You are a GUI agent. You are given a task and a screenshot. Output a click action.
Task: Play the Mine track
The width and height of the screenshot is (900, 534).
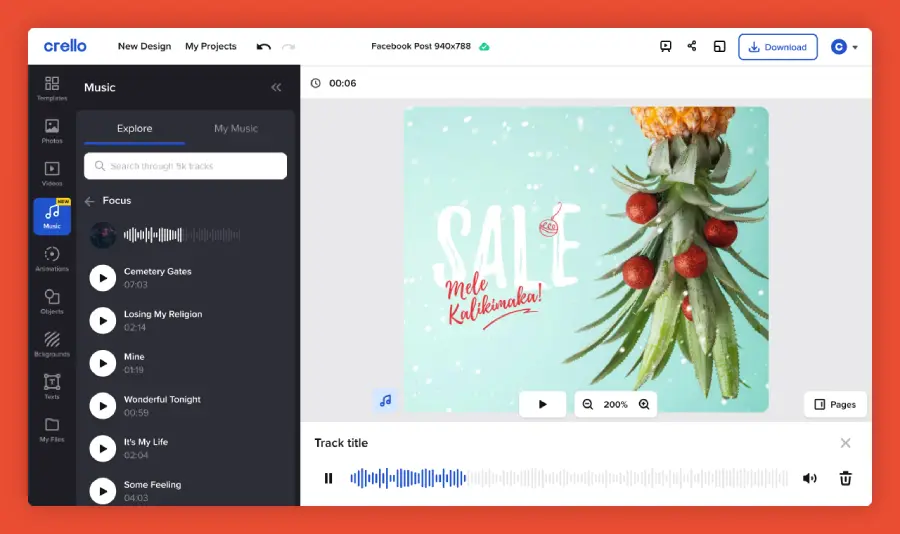click(103, 363)
